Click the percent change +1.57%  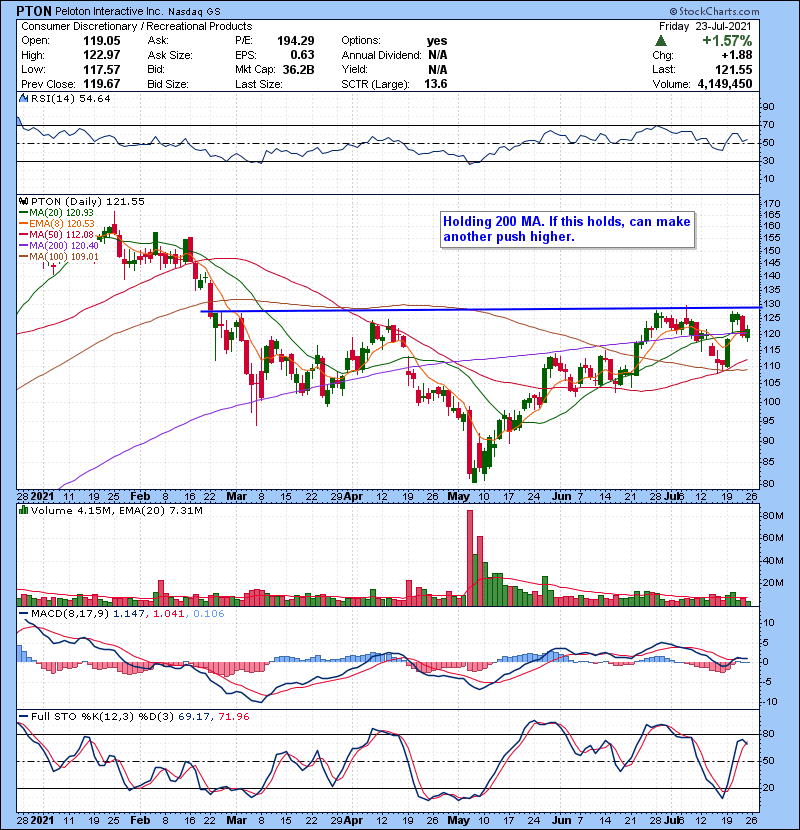click(x=727, y=41)
